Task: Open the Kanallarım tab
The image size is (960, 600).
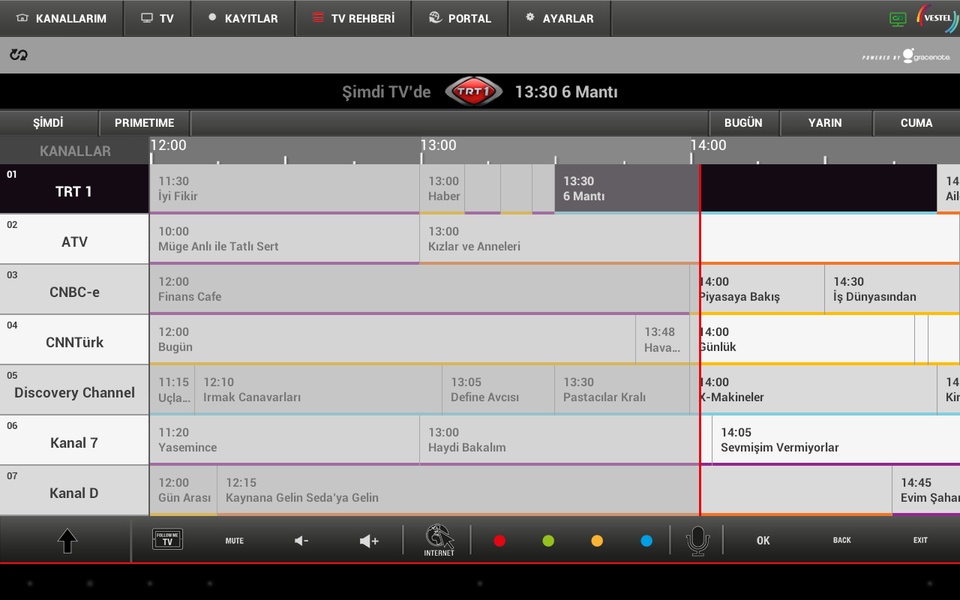Action: pyautogui.click(x=61, y=18)
